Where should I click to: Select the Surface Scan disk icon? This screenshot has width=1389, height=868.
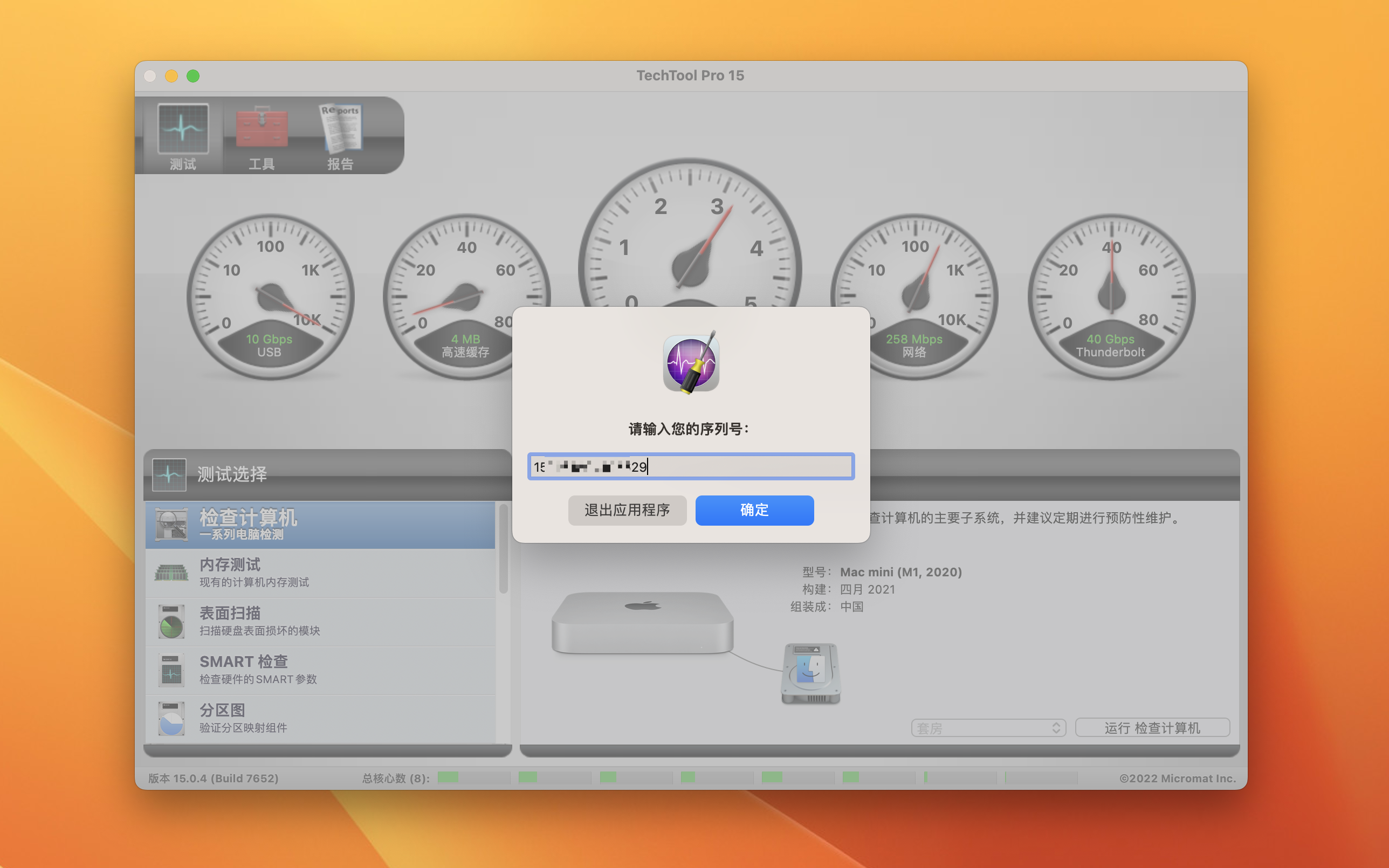pos(171,621)
